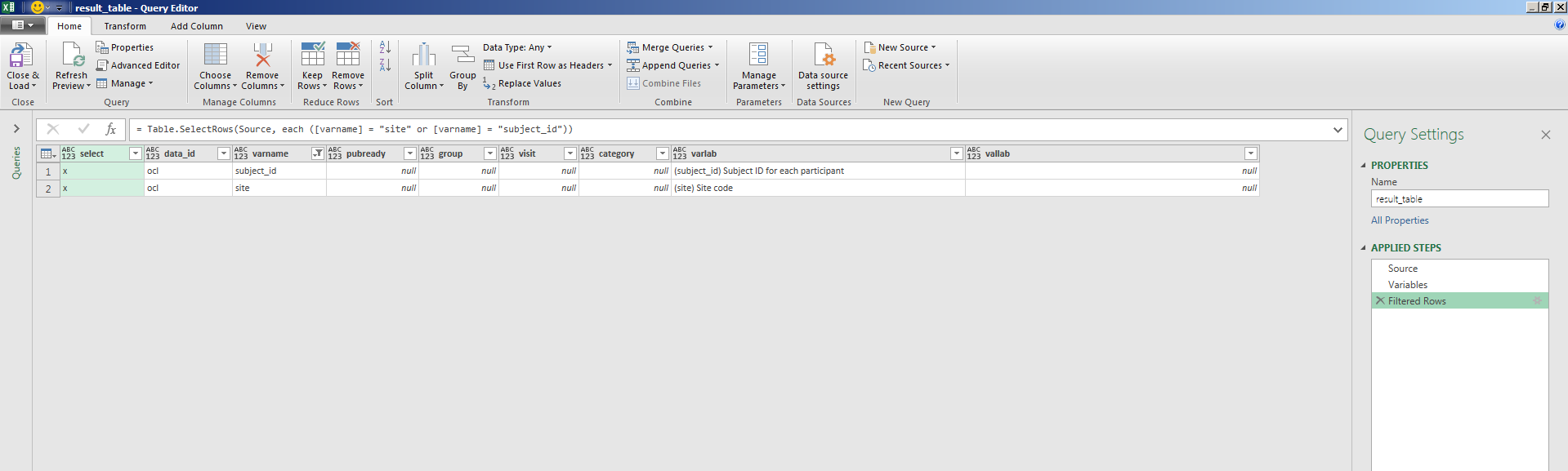Sort ascending with the A-Z icon
This screenshot has height=471, width=1568.
pos(385,47)
